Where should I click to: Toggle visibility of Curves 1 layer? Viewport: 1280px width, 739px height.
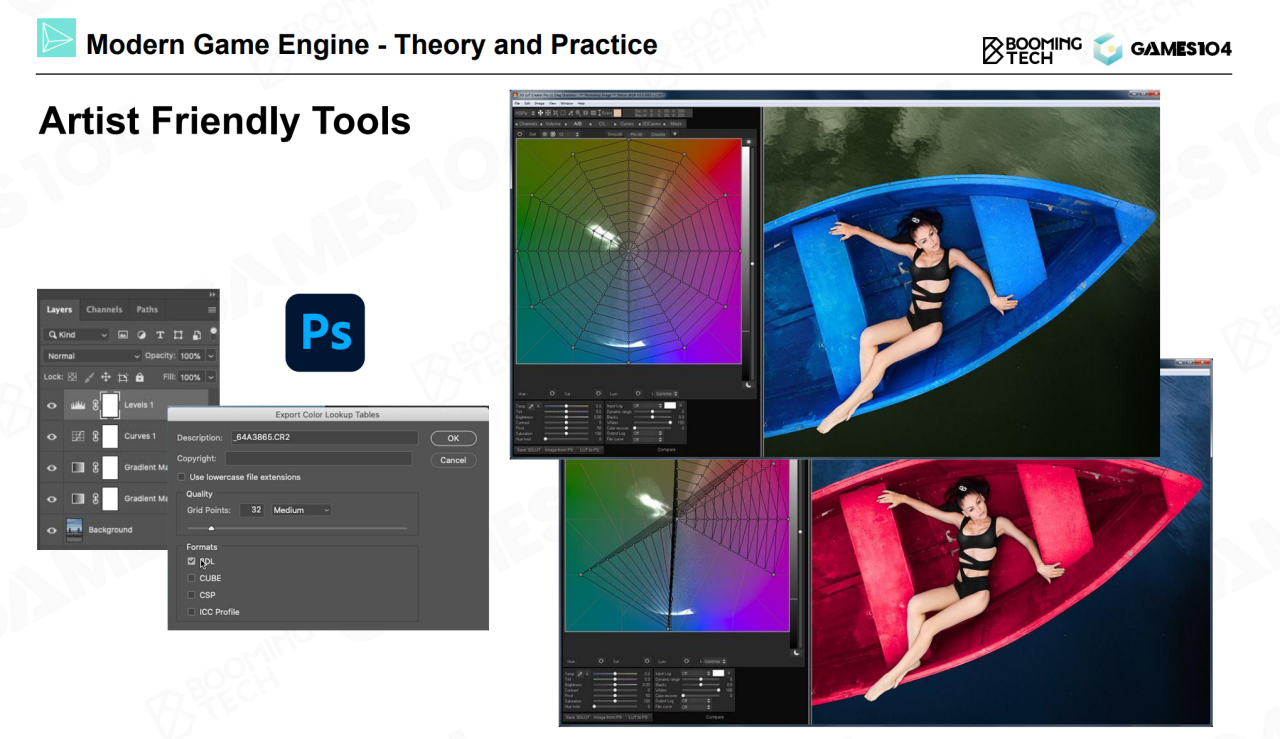[52, 437]
